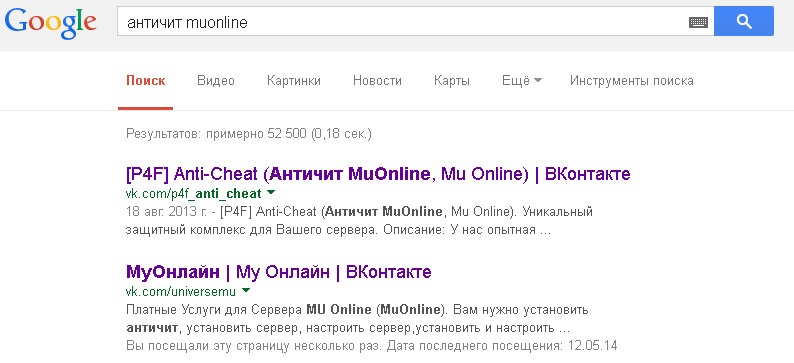Switch to the Карты tab

(x=452, y=80)
